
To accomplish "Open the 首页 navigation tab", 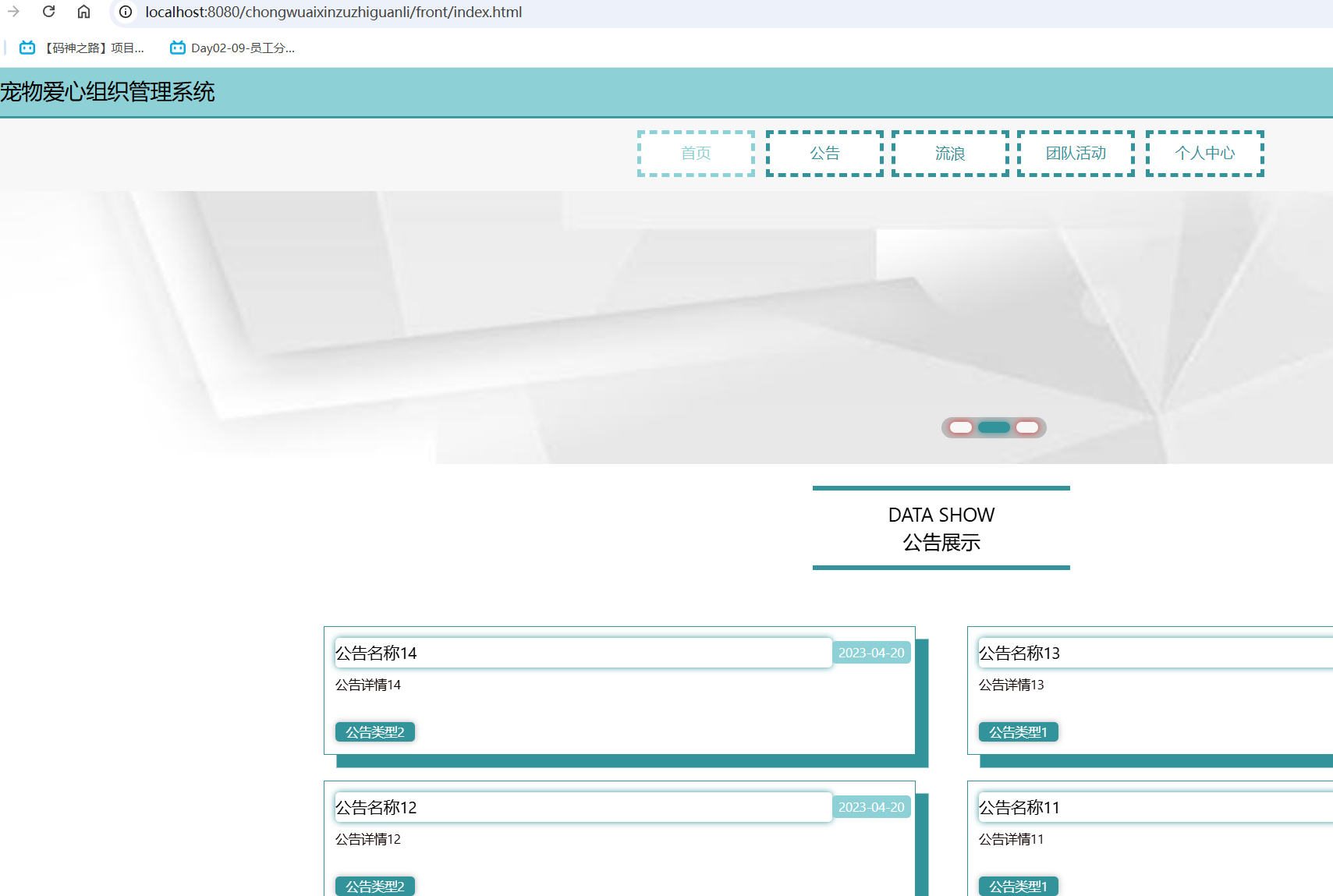I will coord(696,154).
